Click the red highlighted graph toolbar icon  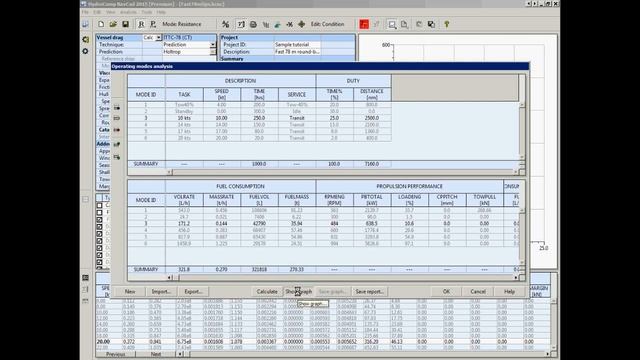[x=364, y=24]
